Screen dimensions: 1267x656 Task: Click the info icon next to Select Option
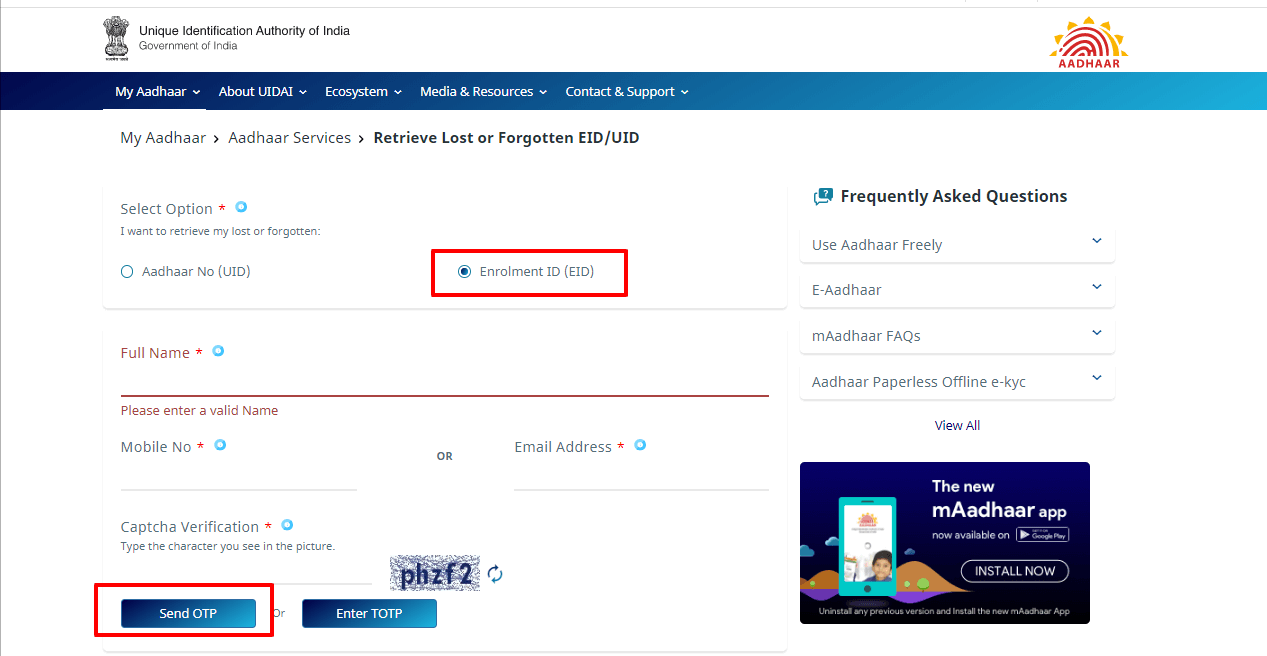[x=240, y=206]
